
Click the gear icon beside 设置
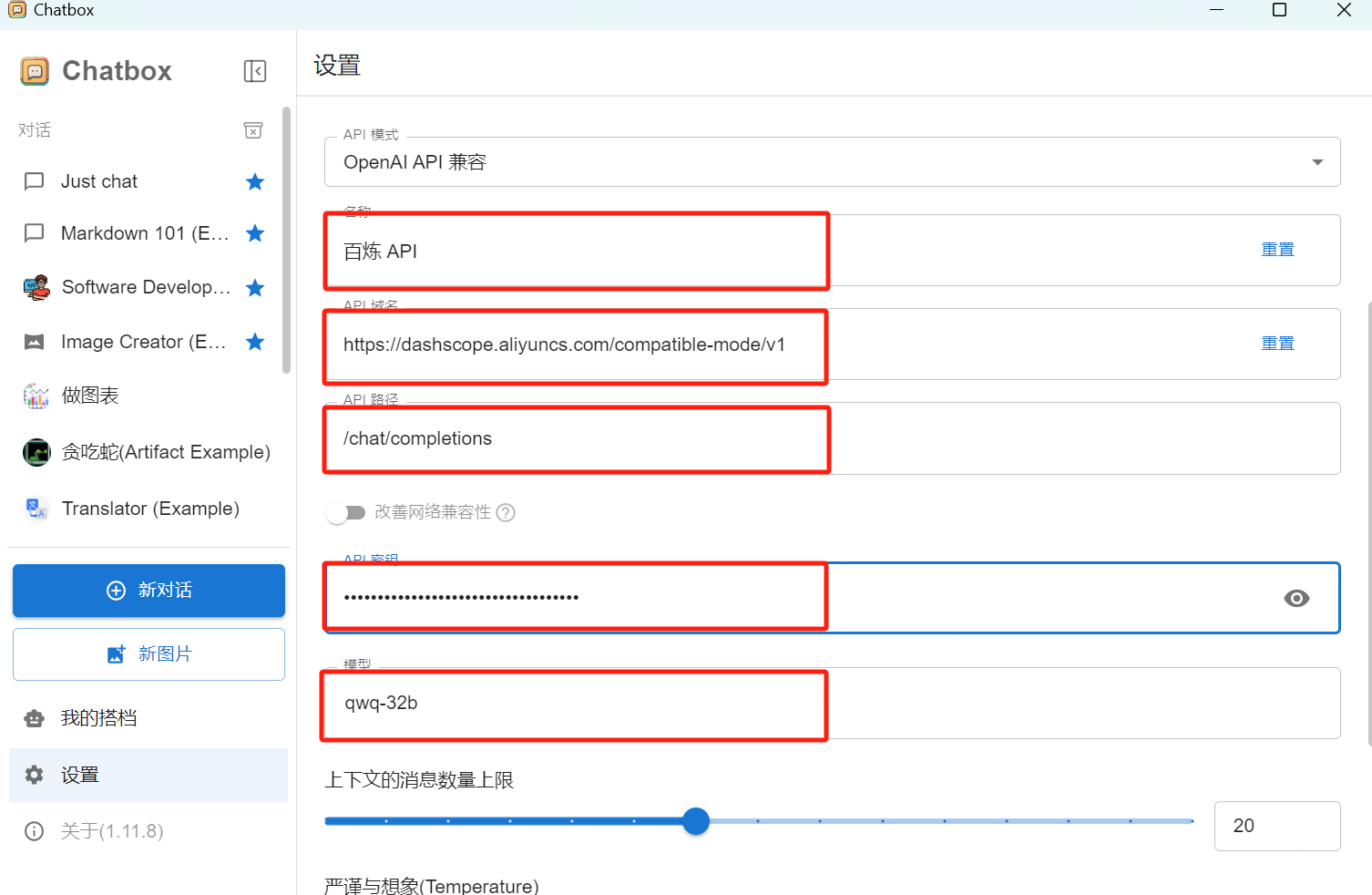(x=35, y=775)
